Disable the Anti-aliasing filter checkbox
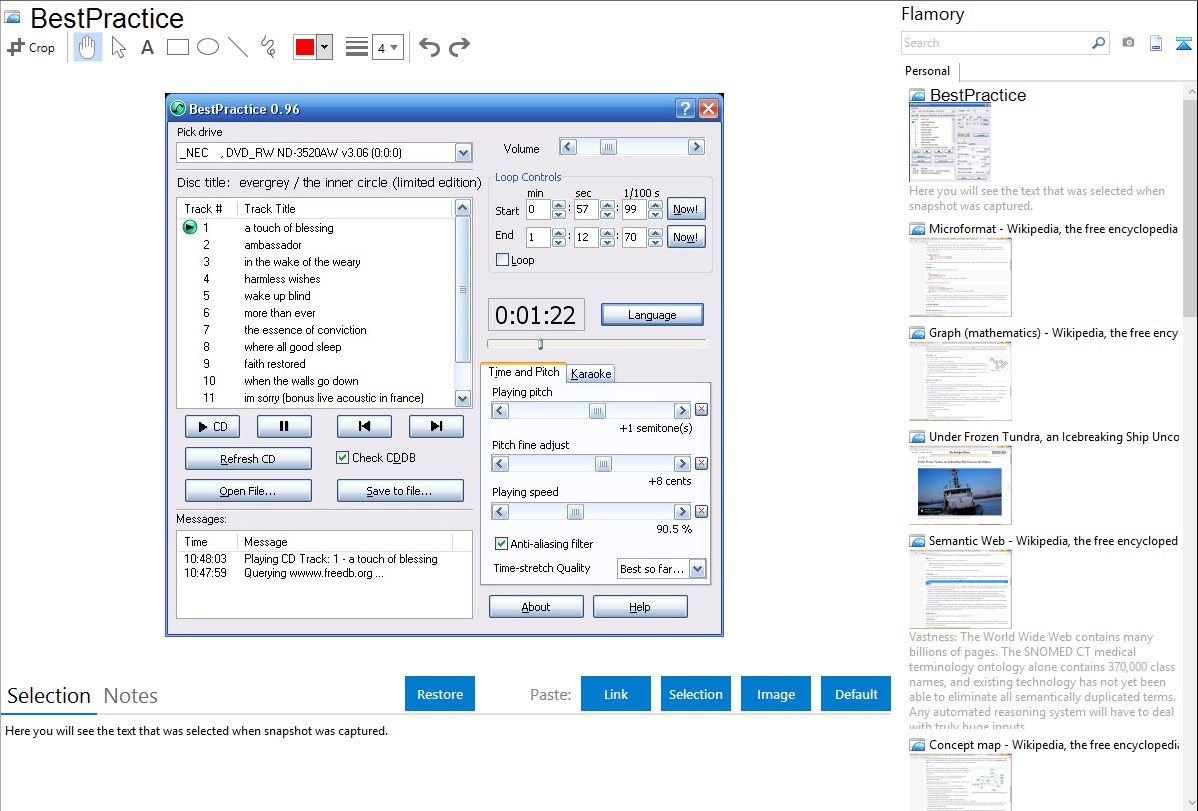Screen dimensions: 1198x811 click(502, 544)
